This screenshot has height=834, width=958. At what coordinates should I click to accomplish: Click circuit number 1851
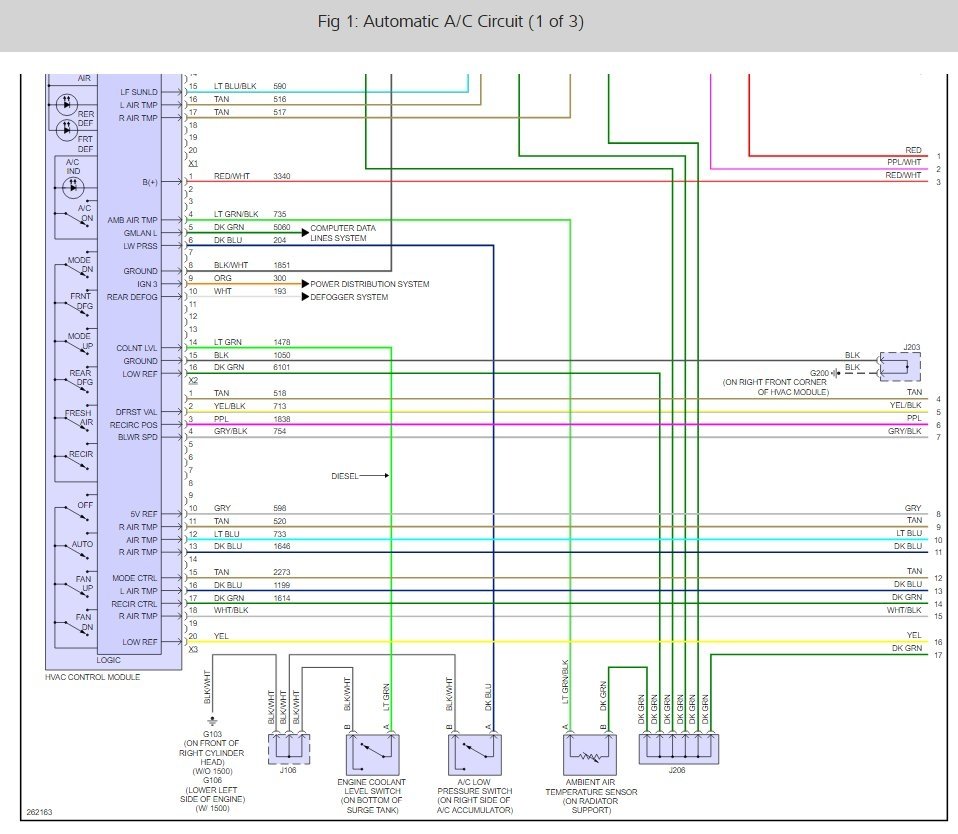click(x=282, y=265)
